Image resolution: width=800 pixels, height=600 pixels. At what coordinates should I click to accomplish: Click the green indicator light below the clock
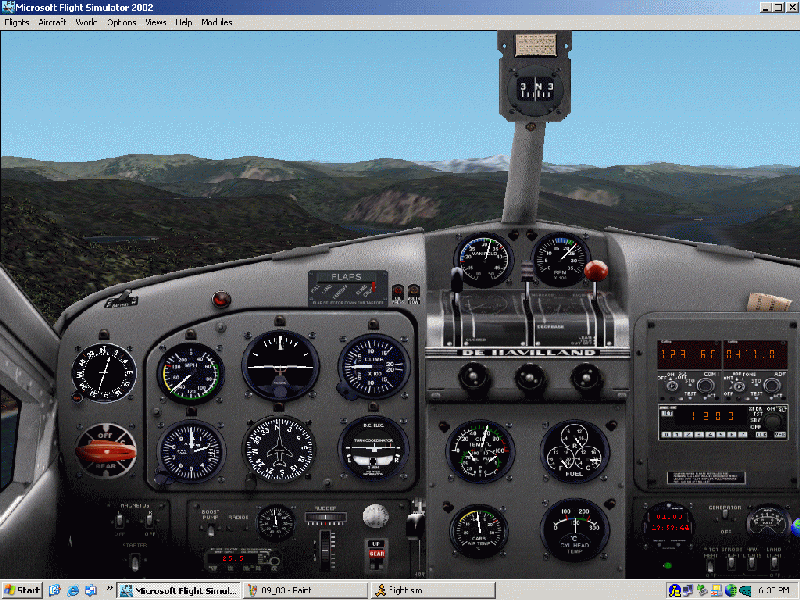[x=667, y=565]
